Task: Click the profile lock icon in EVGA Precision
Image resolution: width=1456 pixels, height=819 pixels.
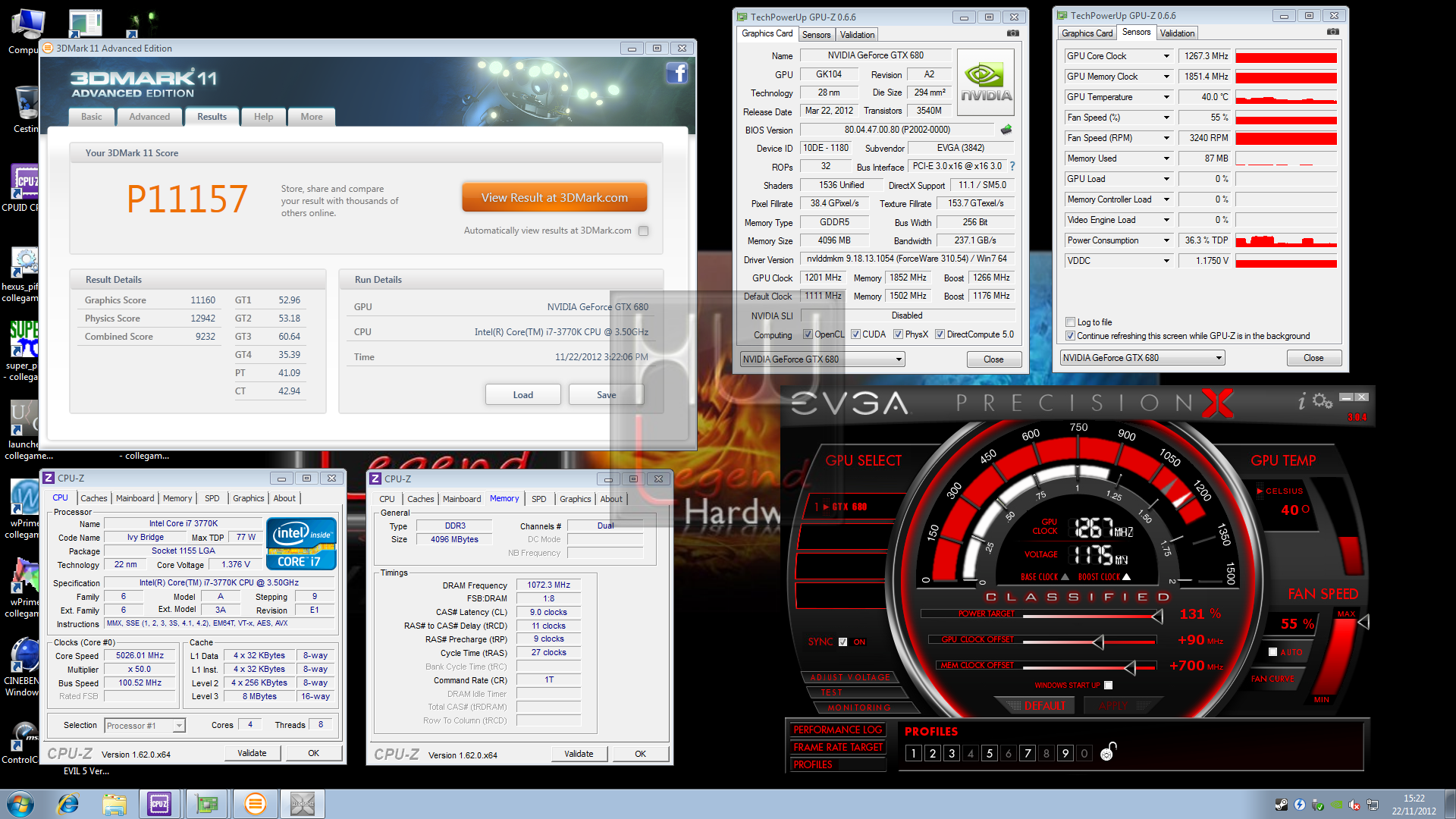Action: pyautogui.click(x=1108, y=752)
